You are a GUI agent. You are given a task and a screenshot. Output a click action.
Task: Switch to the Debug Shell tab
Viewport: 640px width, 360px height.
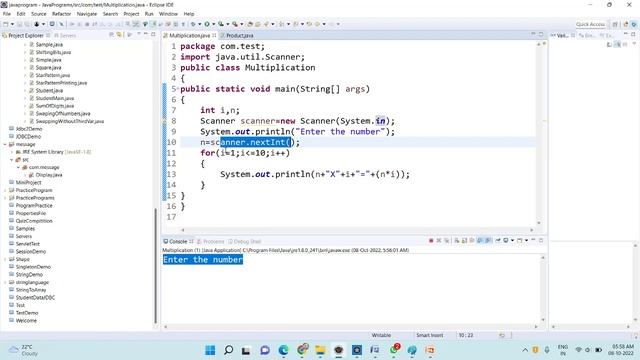[x=244, y=241]
